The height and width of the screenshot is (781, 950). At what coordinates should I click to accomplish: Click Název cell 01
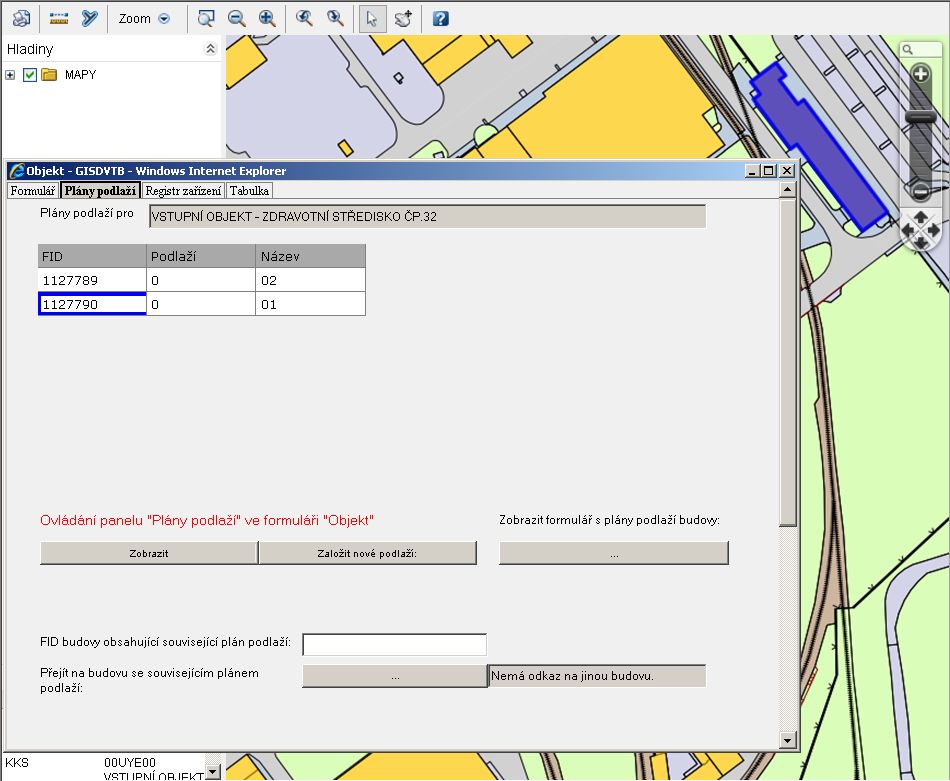[x=311, y=304]
